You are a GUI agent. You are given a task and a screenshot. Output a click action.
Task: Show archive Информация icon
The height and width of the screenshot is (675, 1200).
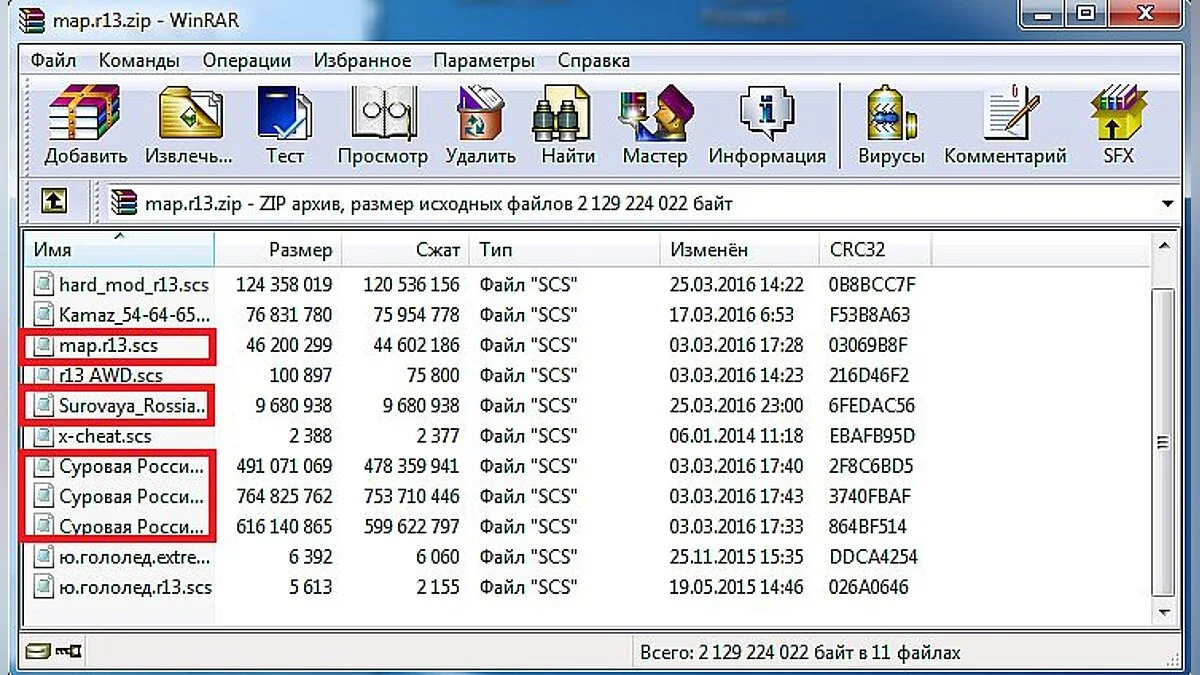click(x=767, y=114)
